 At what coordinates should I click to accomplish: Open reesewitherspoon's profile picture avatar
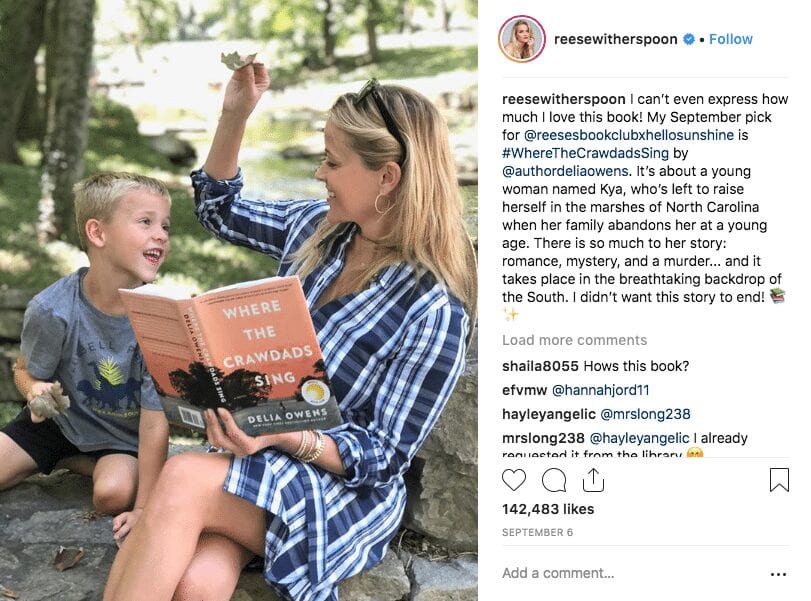click(522, 39)
